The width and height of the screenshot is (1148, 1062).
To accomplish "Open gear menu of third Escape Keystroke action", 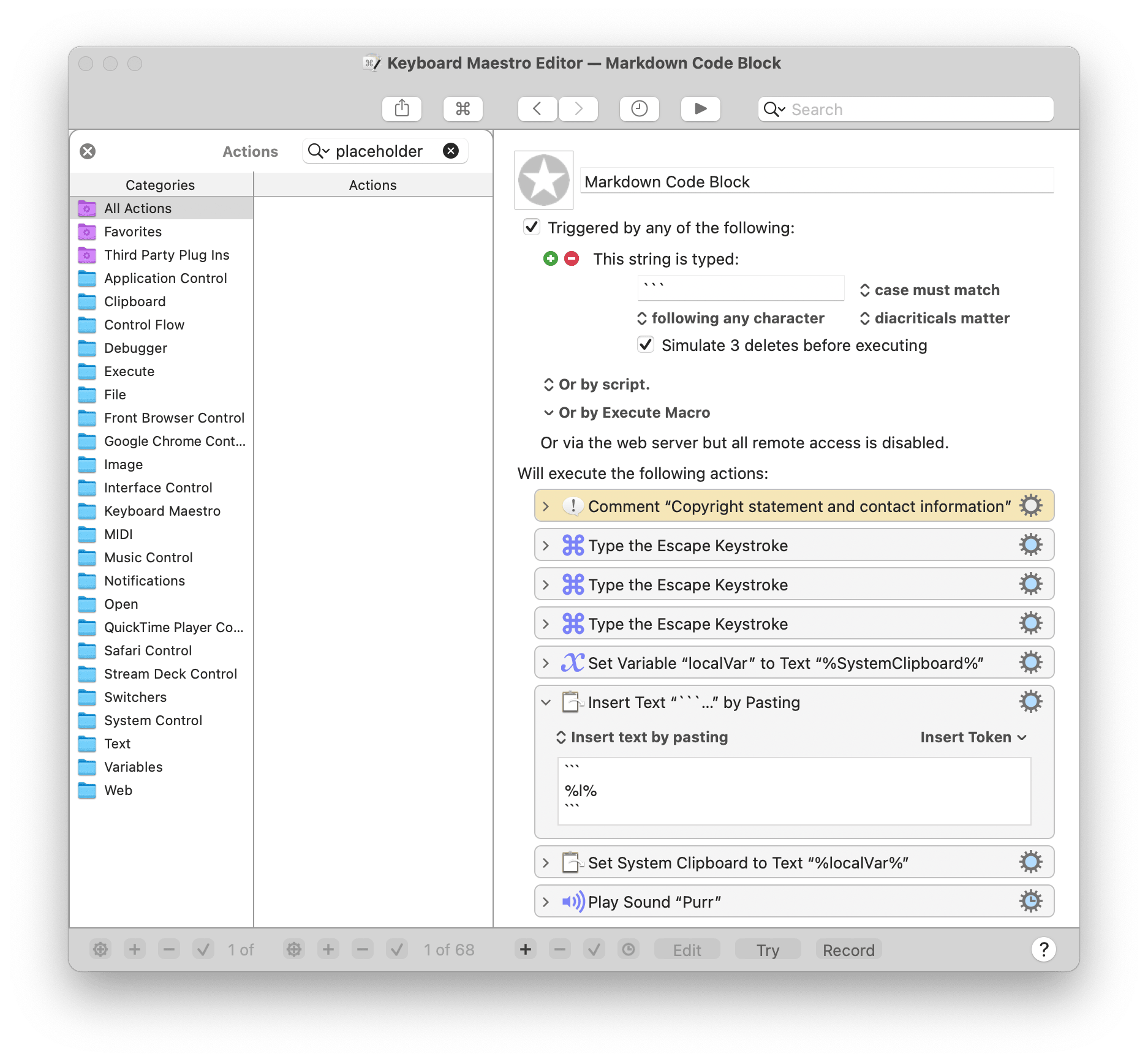I will click(x=1030, y=623).
